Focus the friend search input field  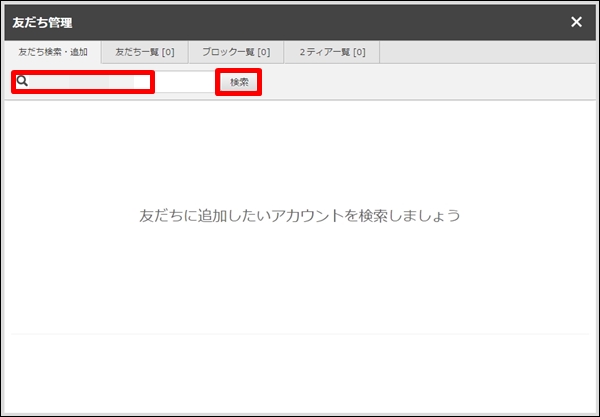click(x=115, y=81)
